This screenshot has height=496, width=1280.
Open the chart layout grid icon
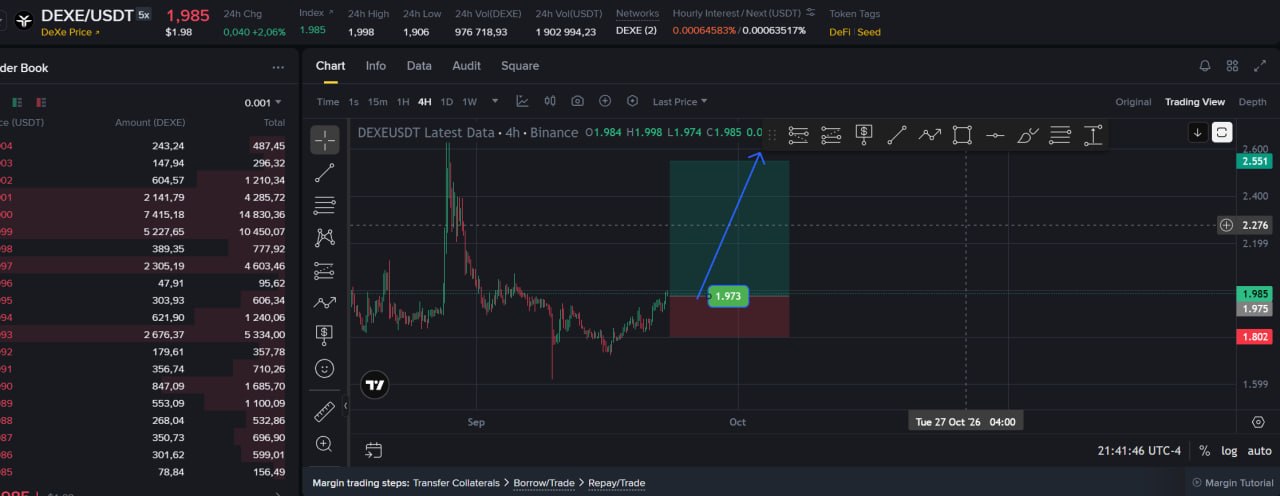pyautogui.click(x=1232, y=66)
